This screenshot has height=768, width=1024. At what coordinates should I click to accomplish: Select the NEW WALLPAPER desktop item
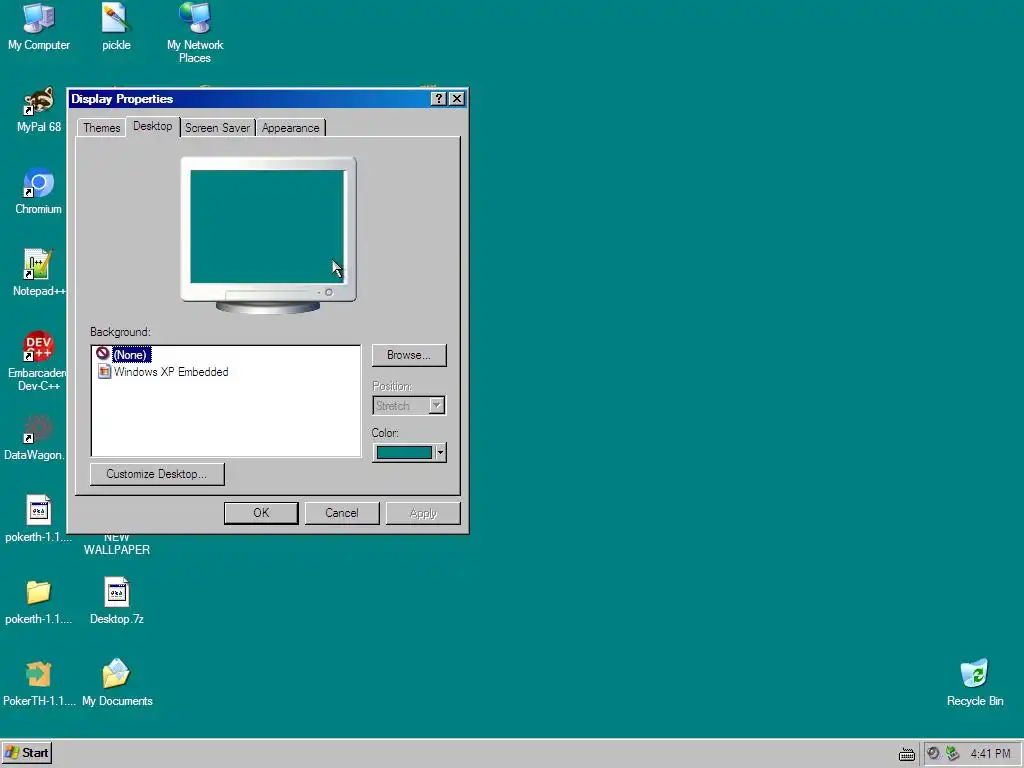coord(117,543)
